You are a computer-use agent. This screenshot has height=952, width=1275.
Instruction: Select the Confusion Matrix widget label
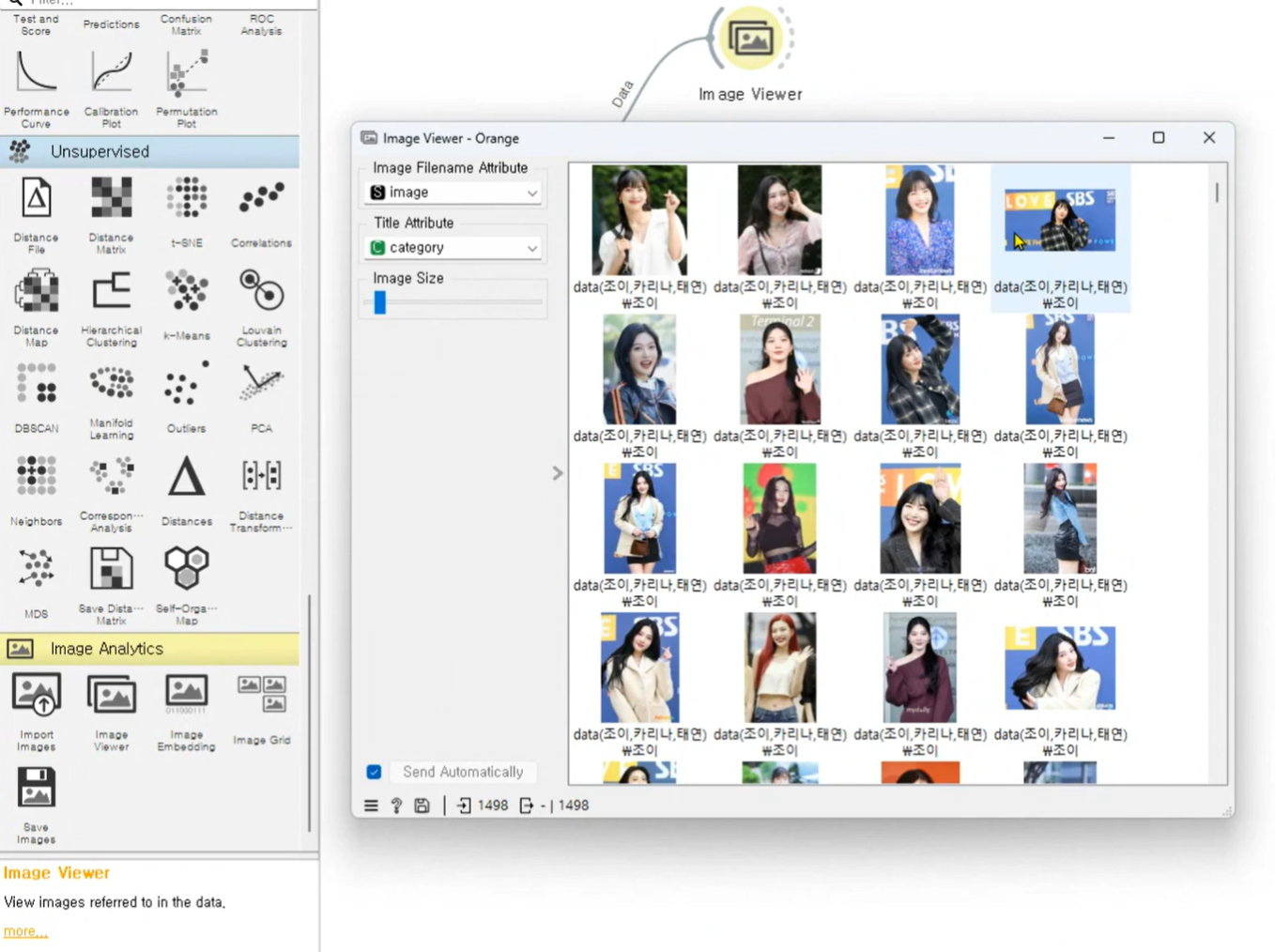click(187, 25)
